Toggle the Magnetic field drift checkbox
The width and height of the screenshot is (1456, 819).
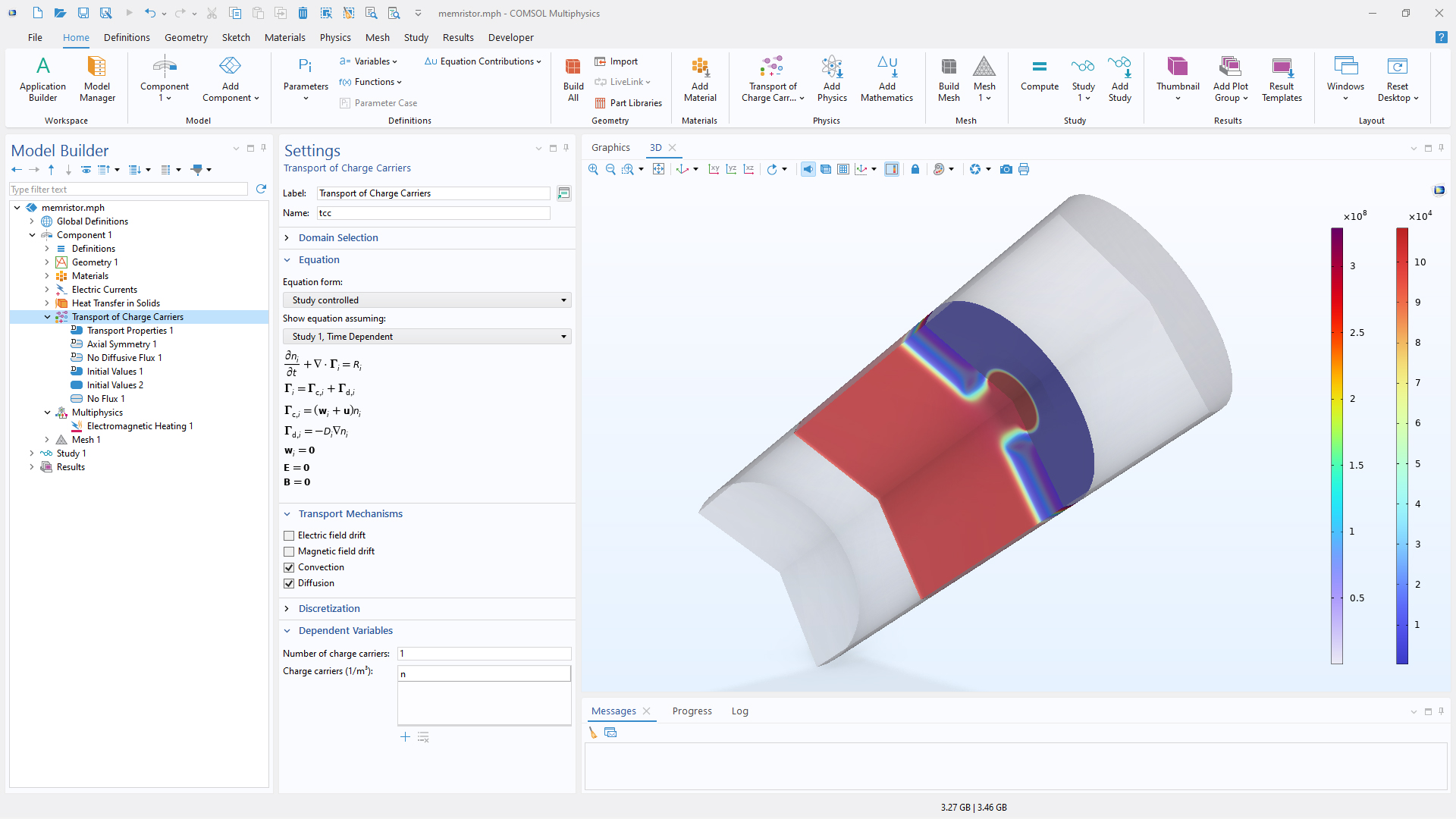pos(289,551)
